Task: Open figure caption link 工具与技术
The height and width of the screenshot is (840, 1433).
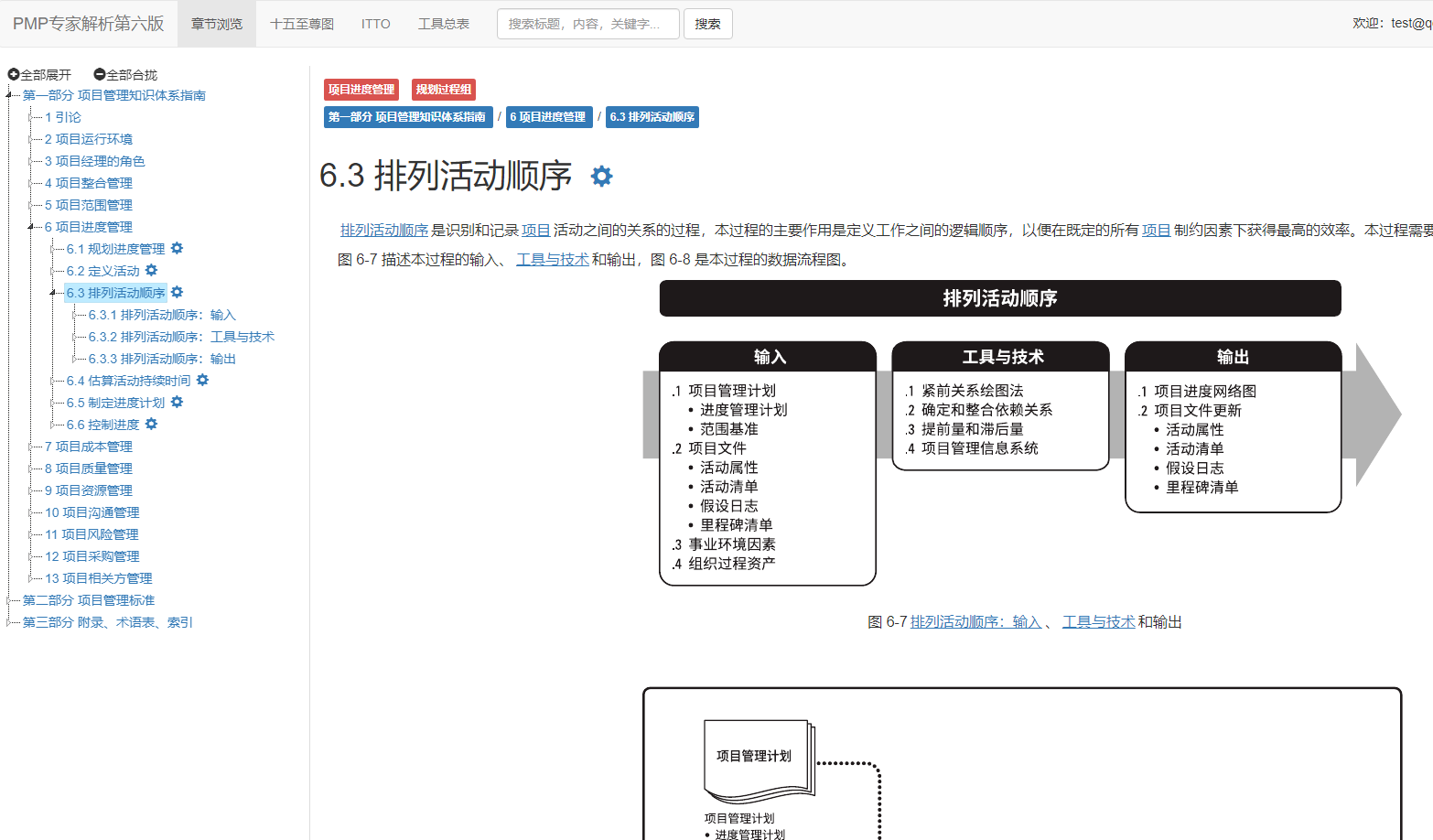Action: (x=1098, y=622)
